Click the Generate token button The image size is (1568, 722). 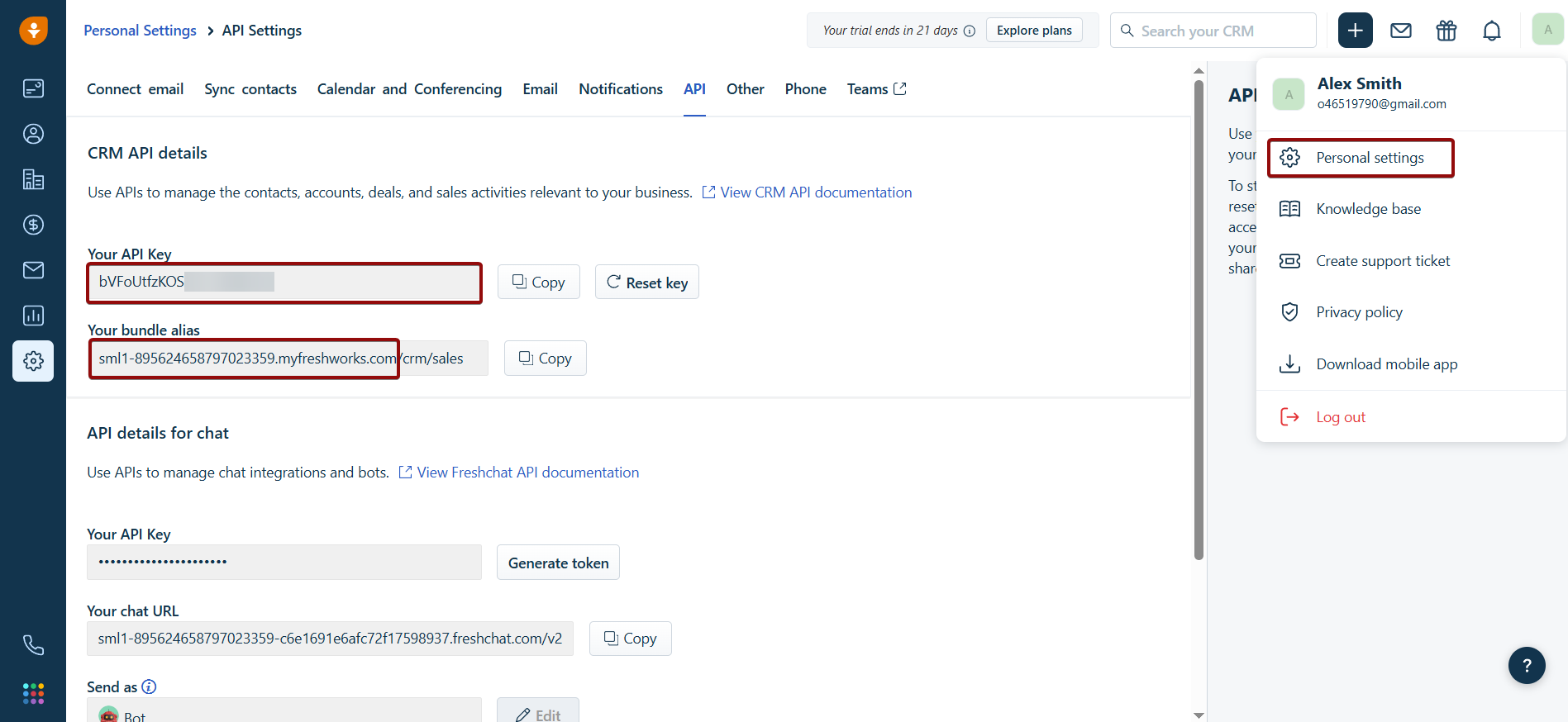558,563
